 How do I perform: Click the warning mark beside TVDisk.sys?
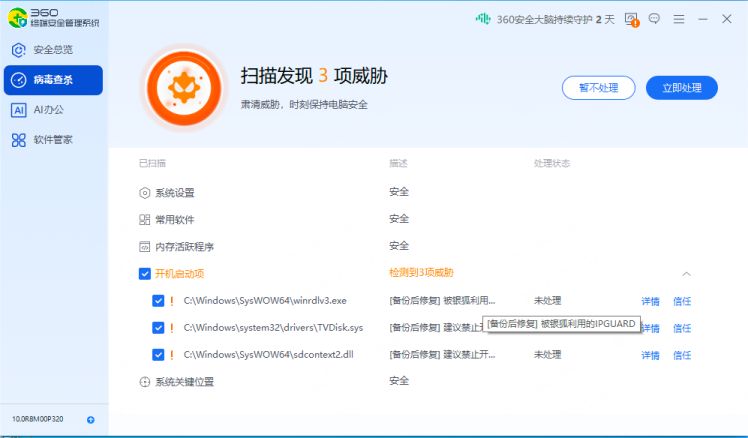[172, 328]
